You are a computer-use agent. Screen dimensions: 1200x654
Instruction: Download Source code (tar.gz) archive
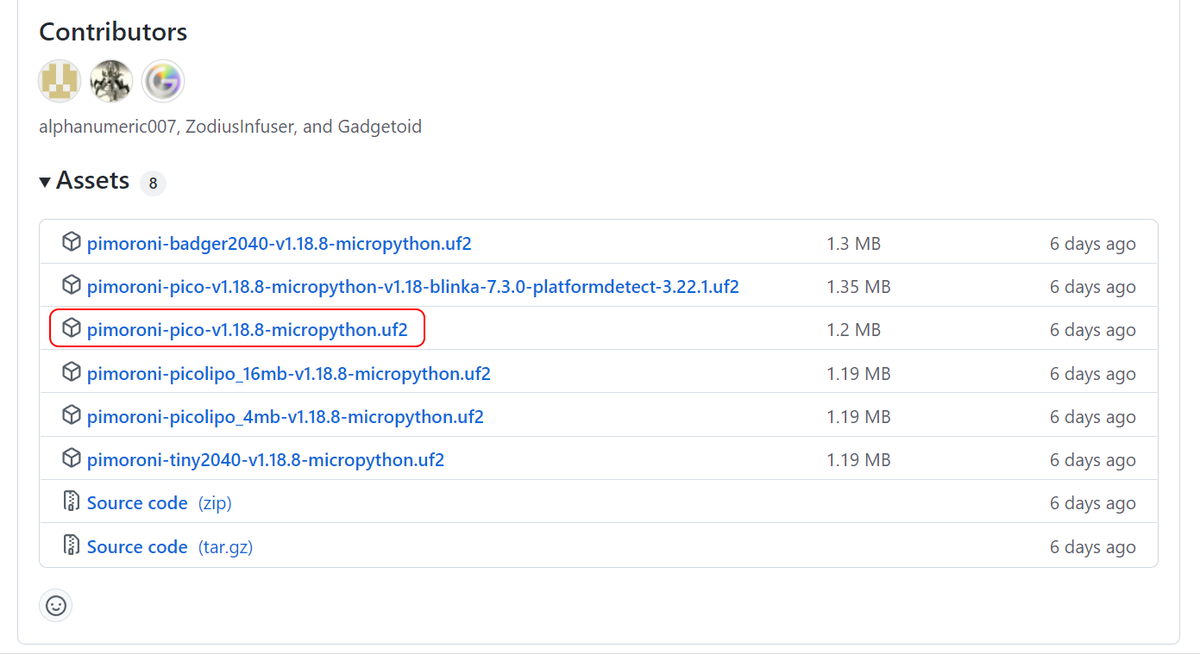pyautogui.click(x=137, y=547)
